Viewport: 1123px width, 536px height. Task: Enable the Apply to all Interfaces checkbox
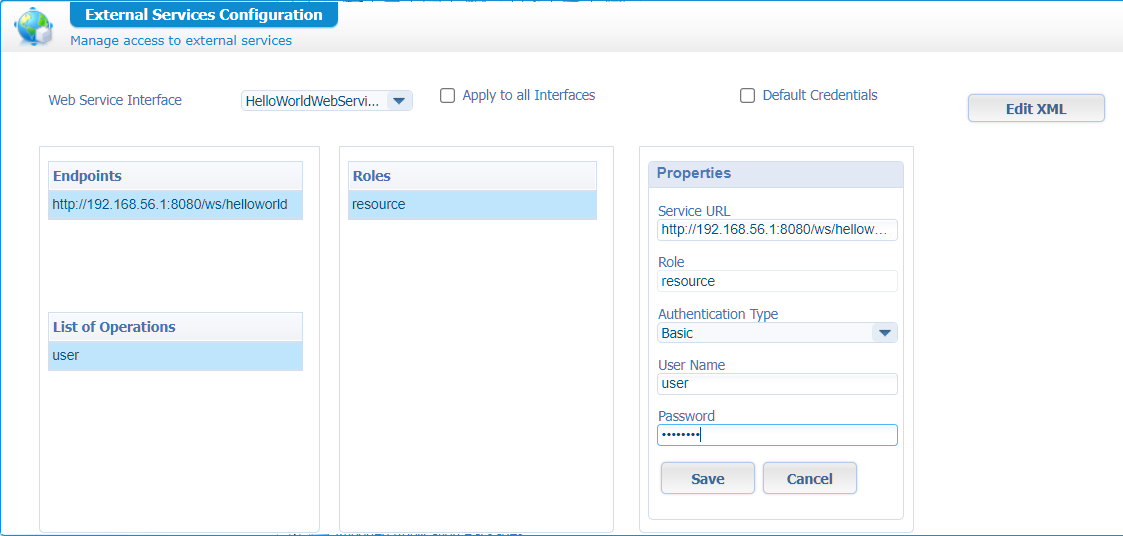coord(448,96)
